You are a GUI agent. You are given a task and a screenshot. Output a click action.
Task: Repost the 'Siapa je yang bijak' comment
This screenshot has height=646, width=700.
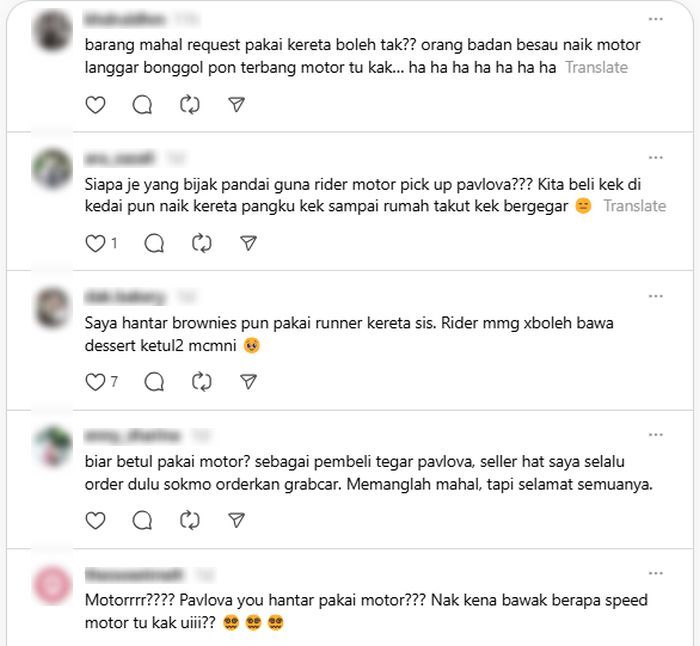(202, 243)
